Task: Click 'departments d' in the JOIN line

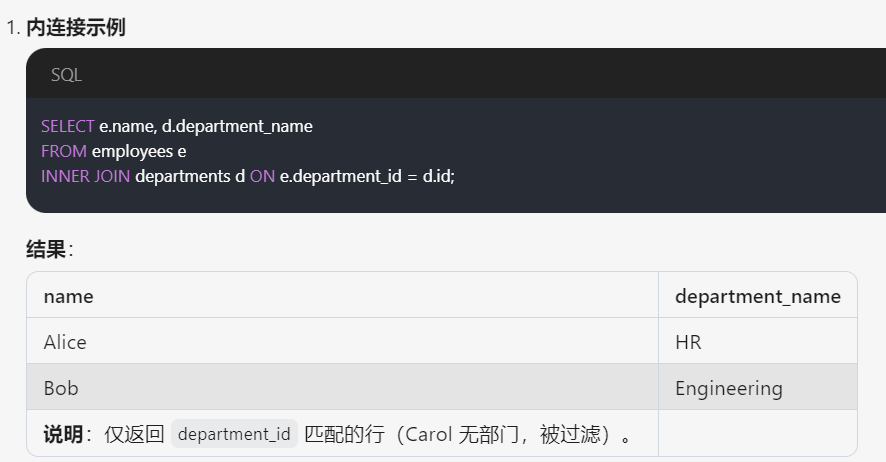Action: click(190, 176)
